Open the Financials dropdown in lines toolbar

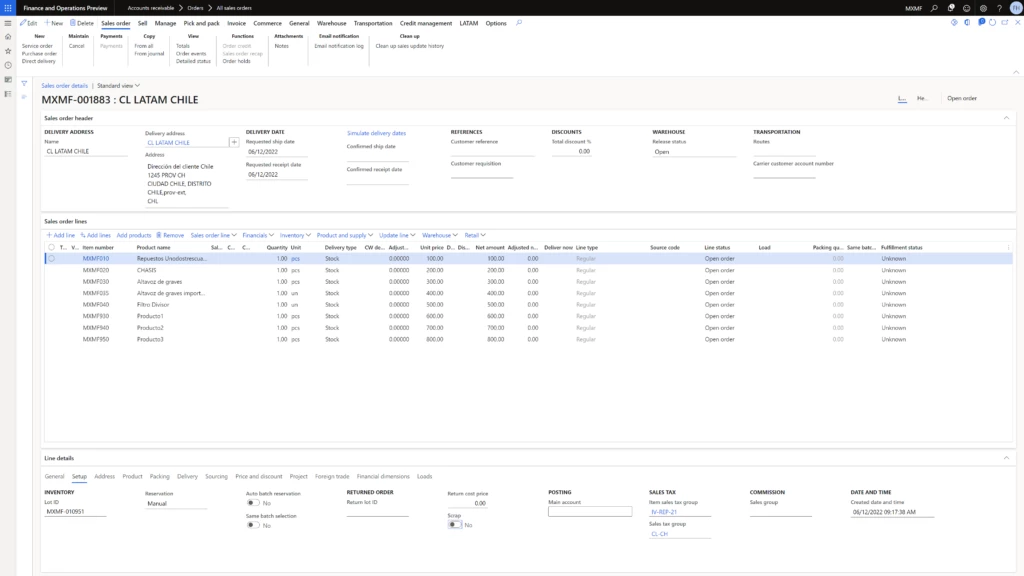pyautogui.click(x=257, y=235)
